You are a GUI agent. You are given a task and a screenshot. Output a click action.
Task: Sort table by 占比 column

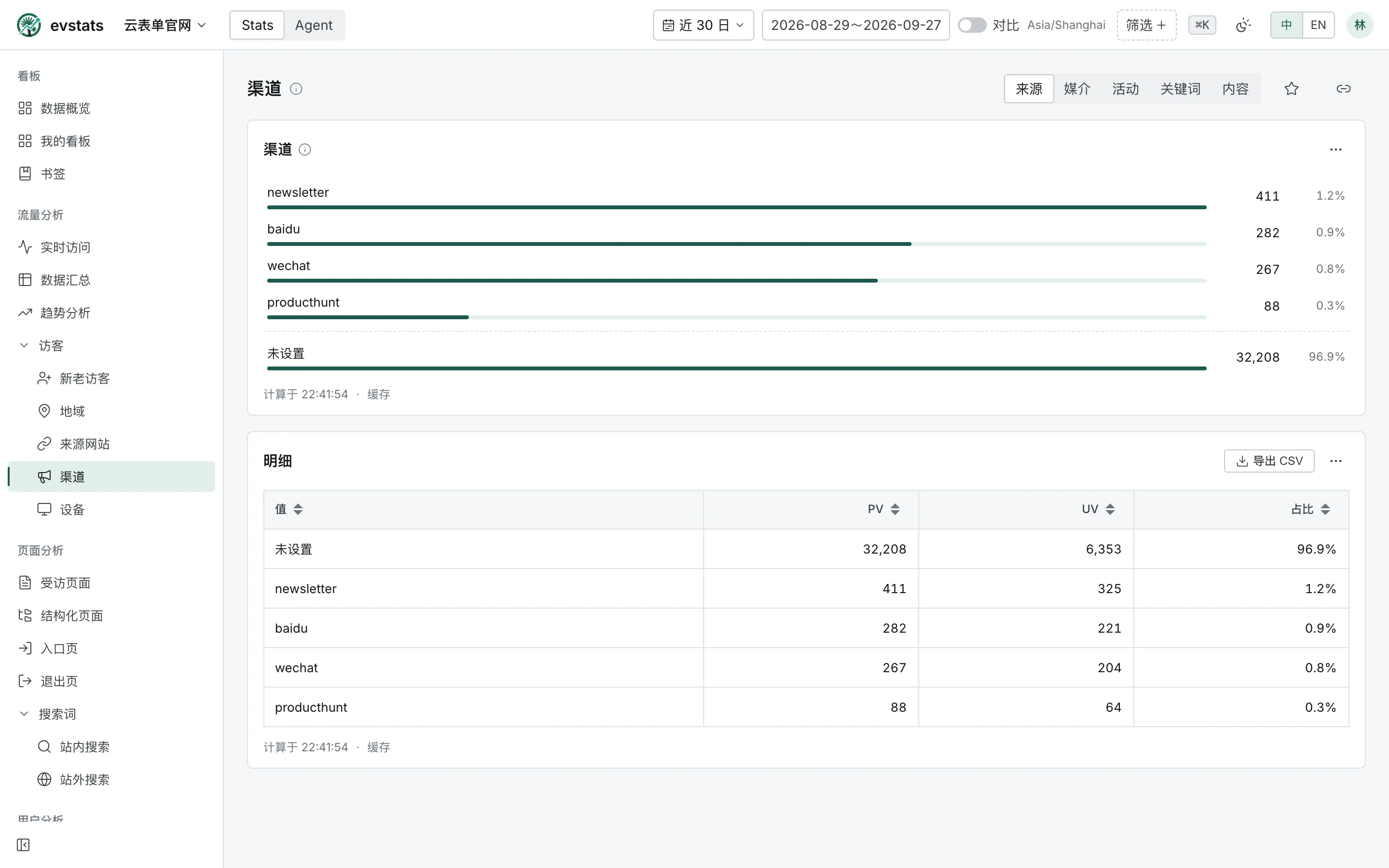click(x=1325, y=509)
